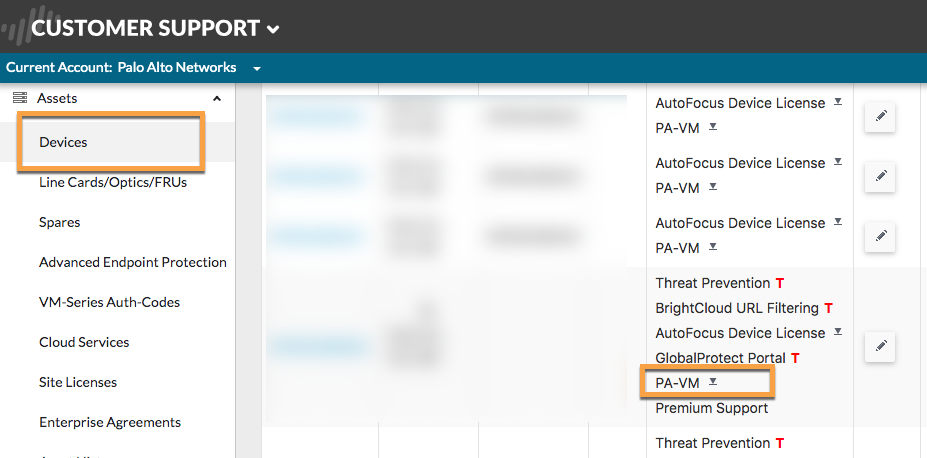Go to Spares
This screenshot has width=927, height=458.
(x=60, y=223)
